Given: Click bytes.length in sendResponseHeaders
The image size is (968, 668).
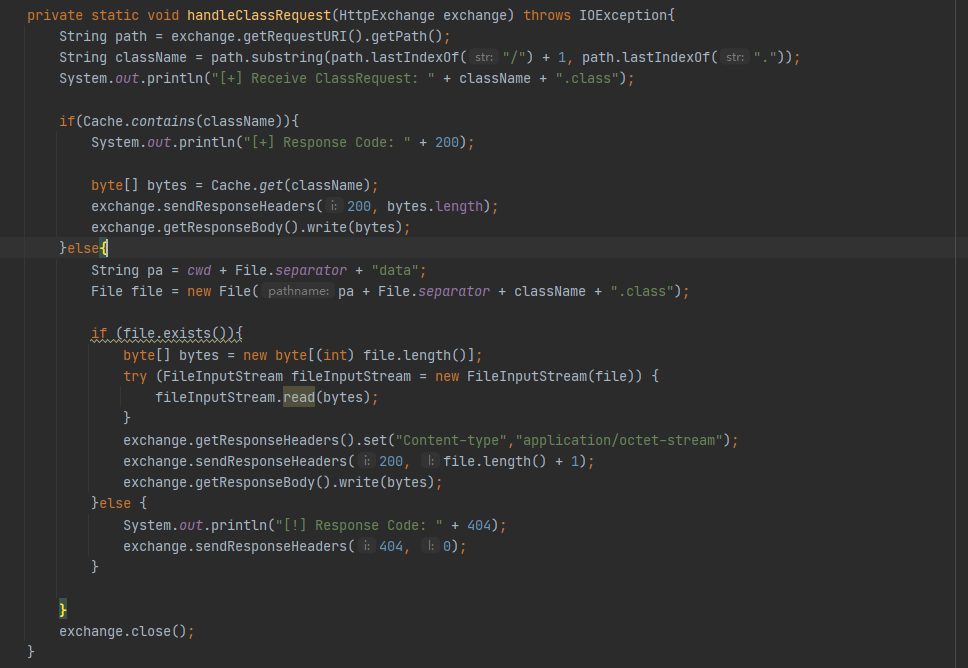Looking at the screenshot, I should [x=435, y=206].
